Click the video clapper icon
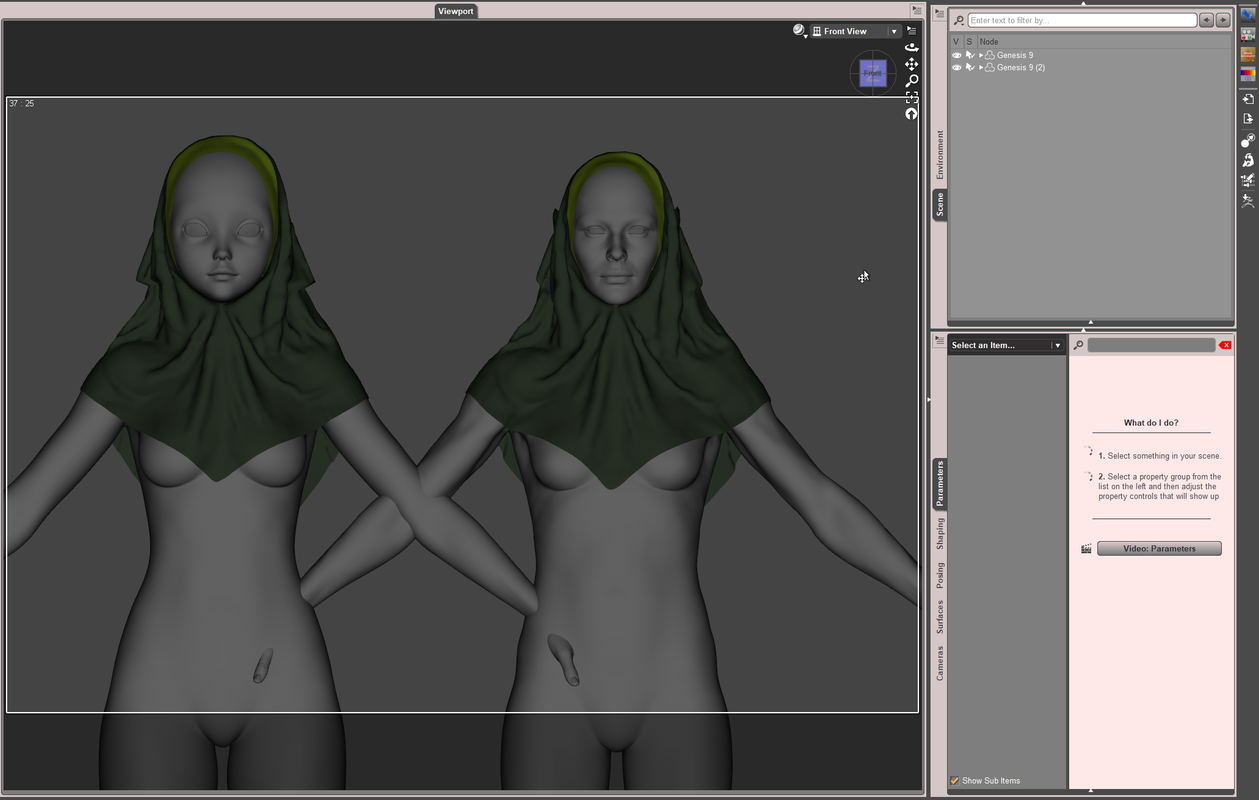1259x800 pixels. [1086, 548]
